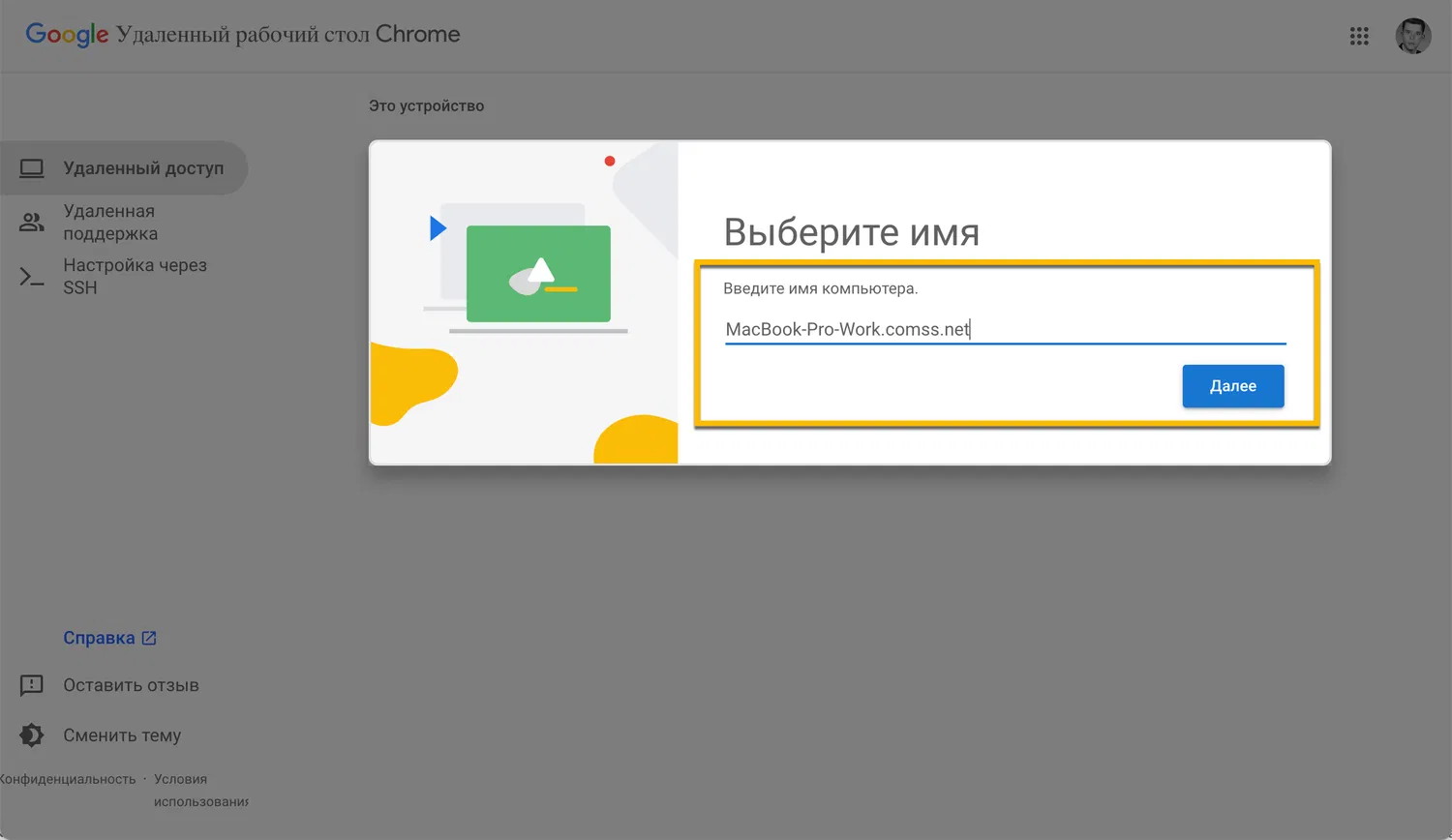Click the external link icon after Справка
The width and height of the screenshot is (1452, 840).
(148, 637)
